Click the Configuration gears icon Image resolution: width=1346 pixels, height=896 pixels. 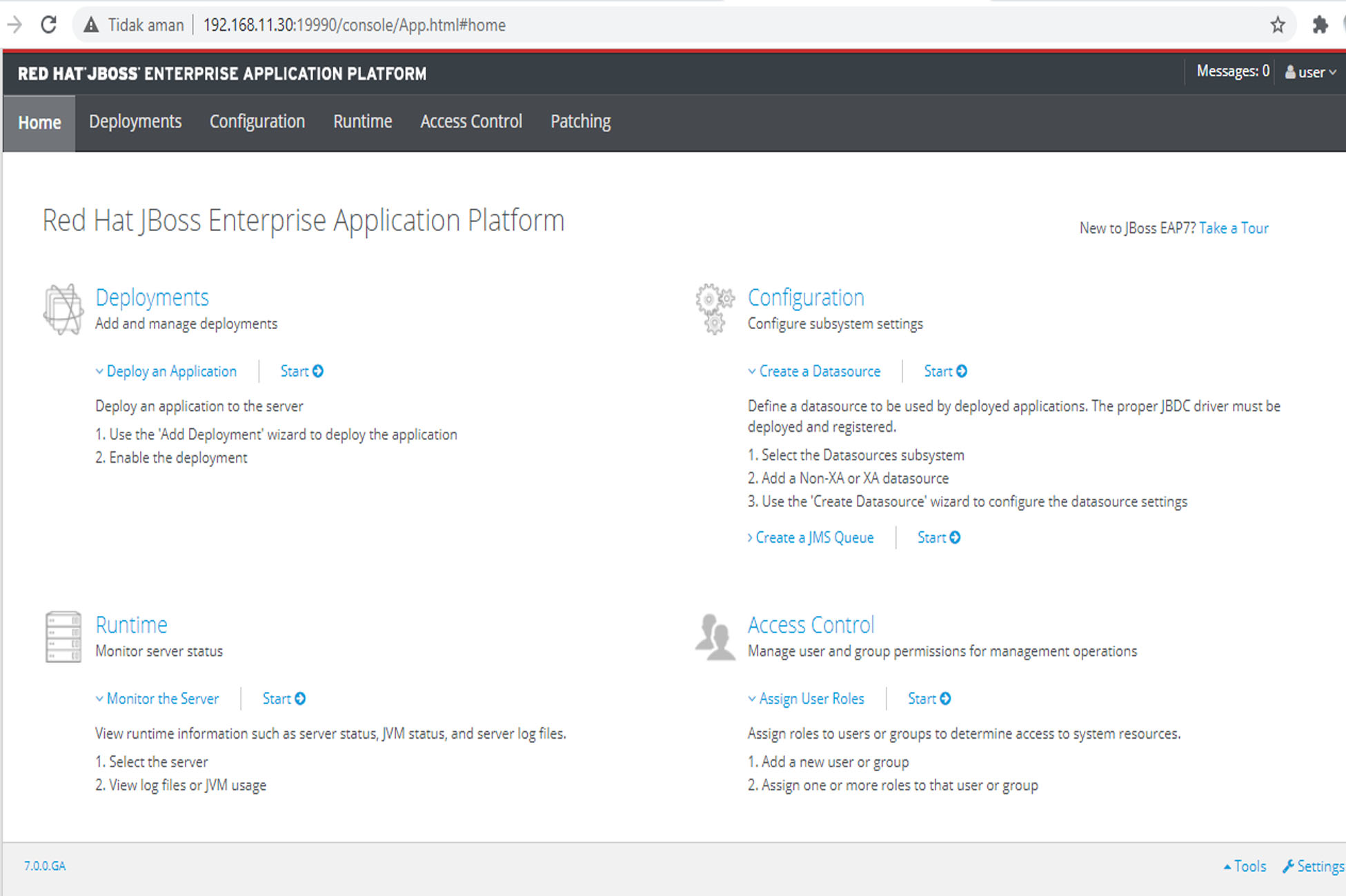tap(715, 308)
